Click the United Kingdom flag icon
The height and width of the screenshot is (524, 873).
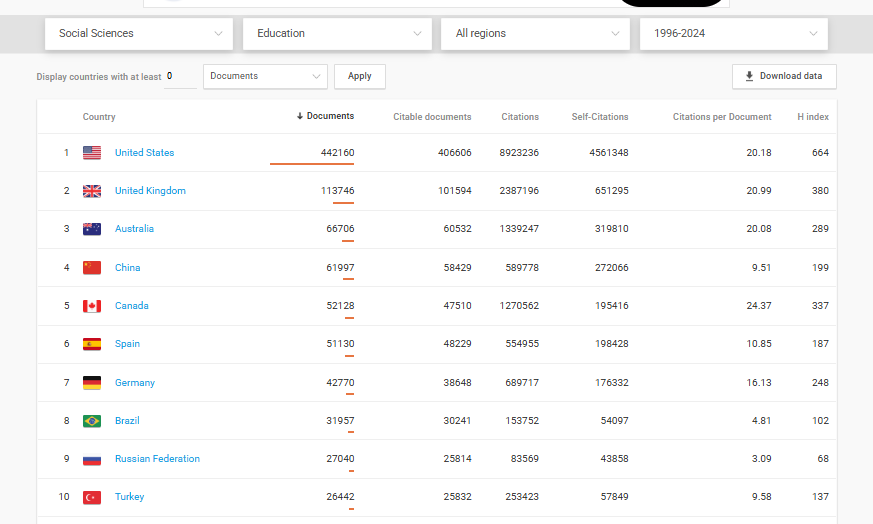(x=92, y=191)
